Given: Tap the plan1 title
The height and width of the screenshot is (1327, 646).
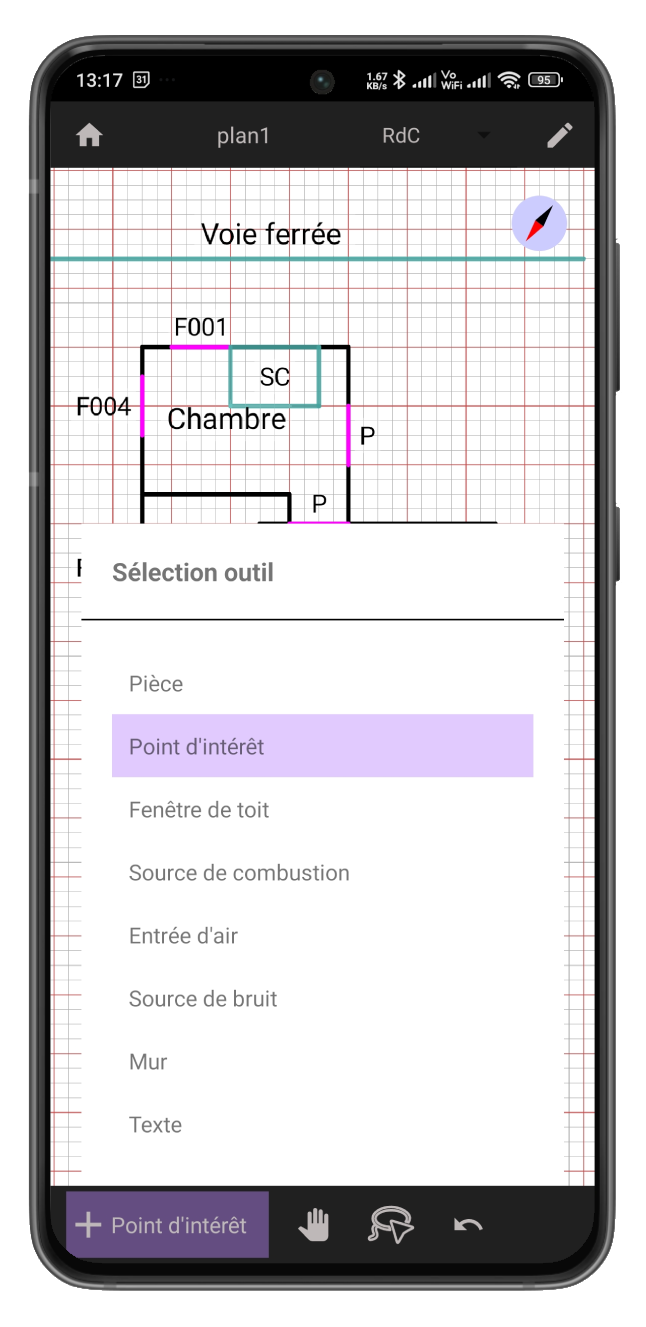Looking at the screenshot, I should tap(243, 136).
